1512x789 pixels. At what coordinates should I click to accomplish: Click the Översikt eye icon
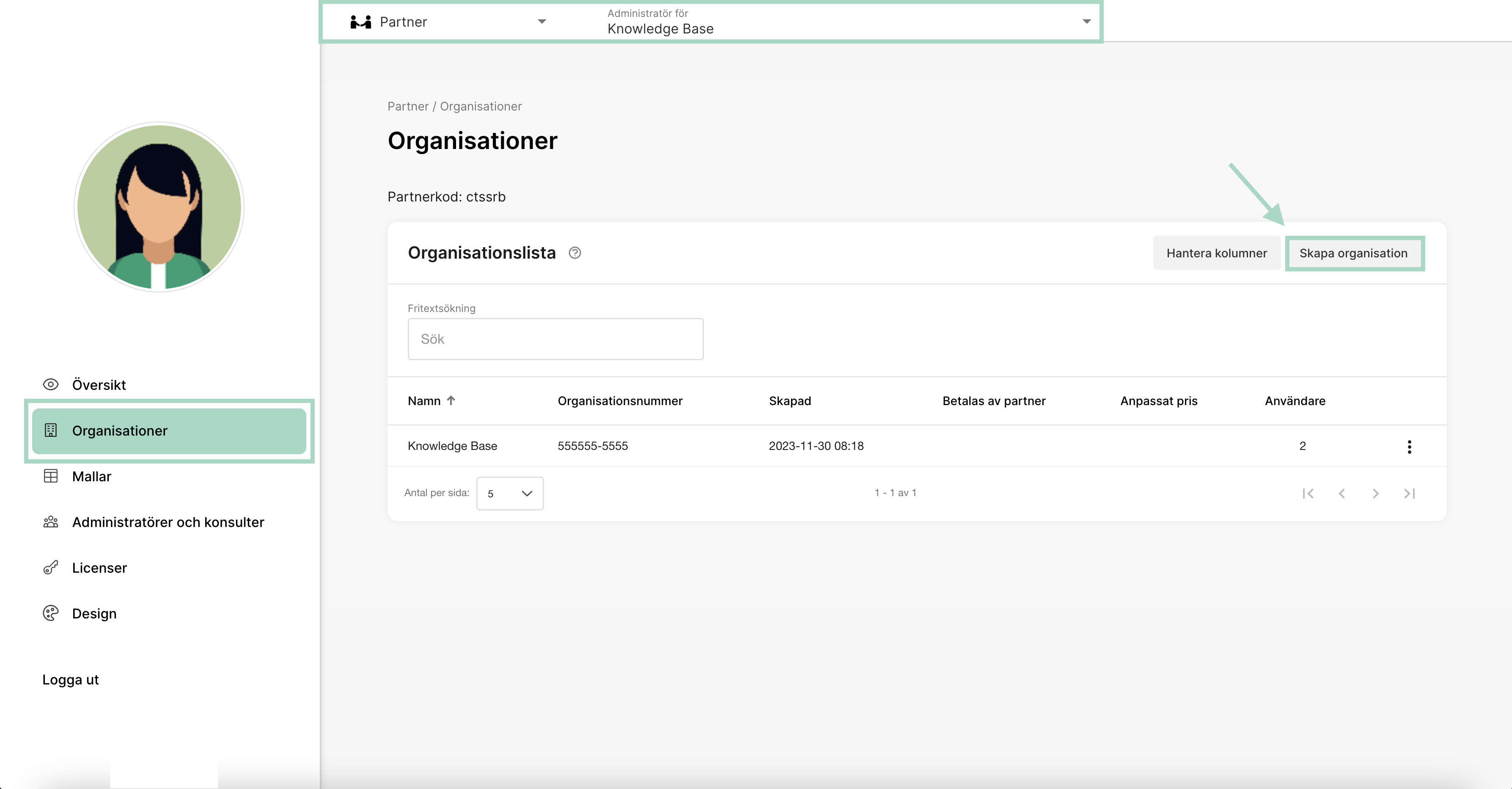[50, 385]
